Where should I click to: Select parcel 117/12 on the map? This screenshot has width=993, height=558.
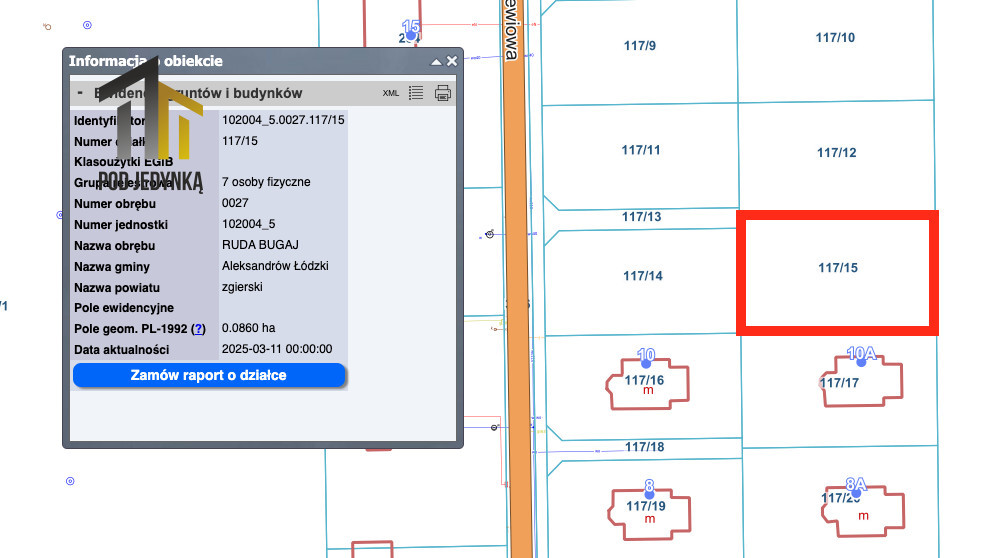[x=837, y=153]
